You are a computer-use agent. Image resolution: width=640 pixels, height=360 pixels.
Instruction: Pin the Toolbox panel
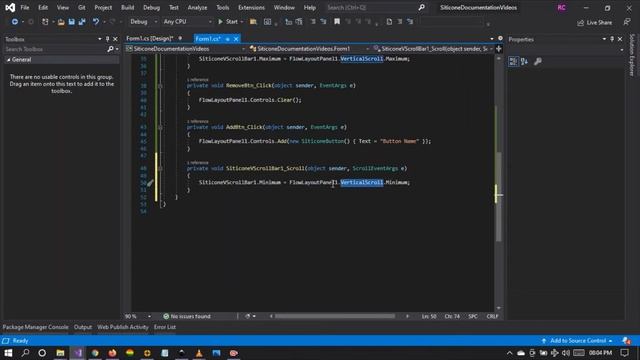pyautogui.click(x=107, y=39)
